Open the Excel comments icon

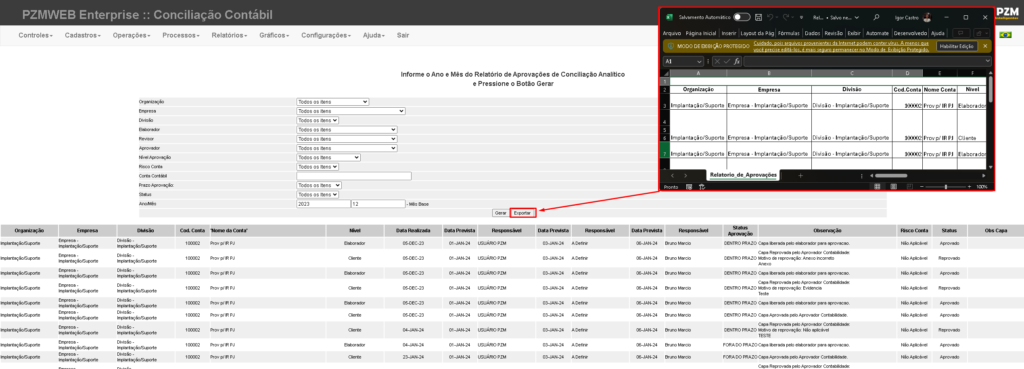coord(960,33)
